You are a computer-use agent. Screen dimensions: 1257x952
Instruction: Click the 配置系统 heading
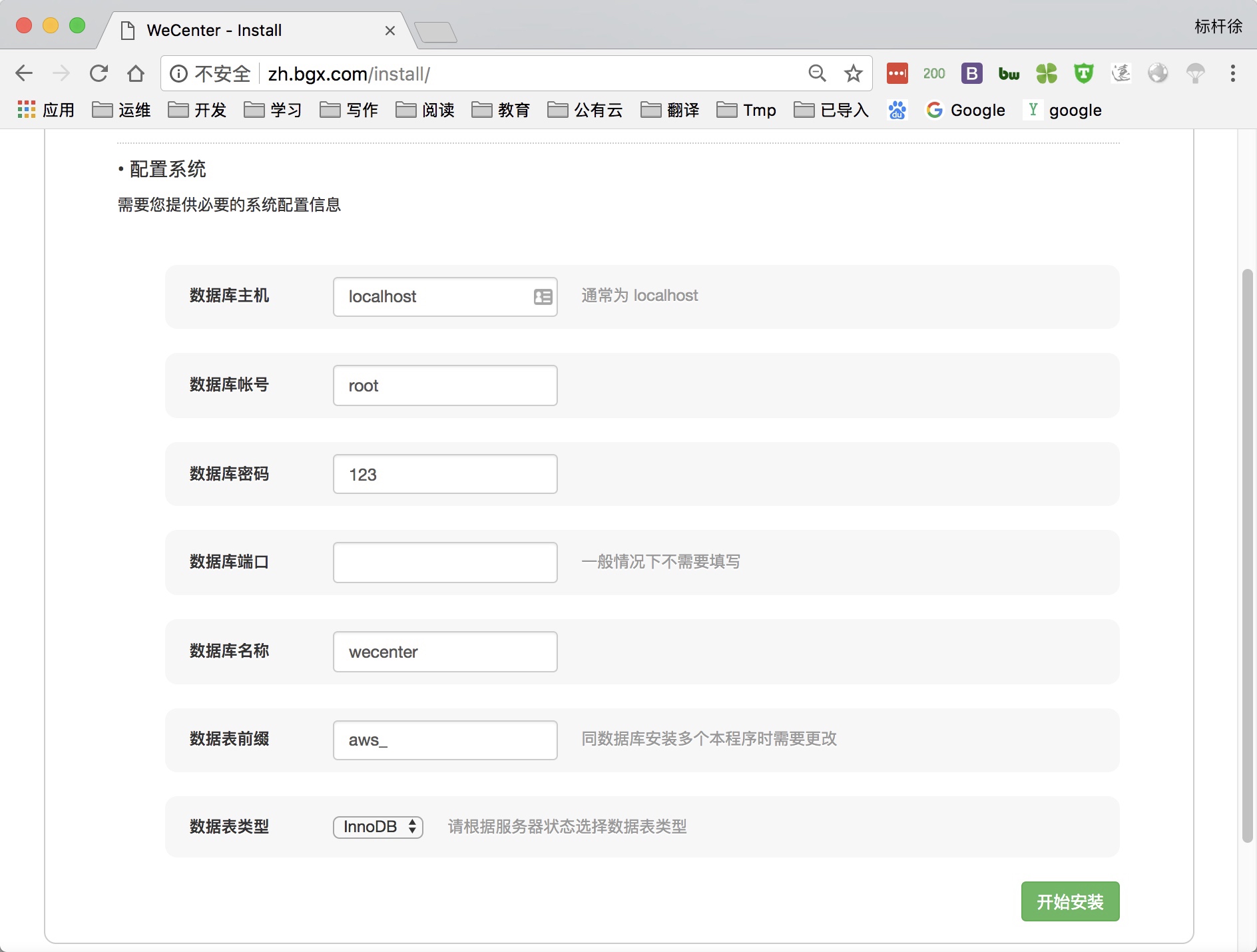[168, 169]
